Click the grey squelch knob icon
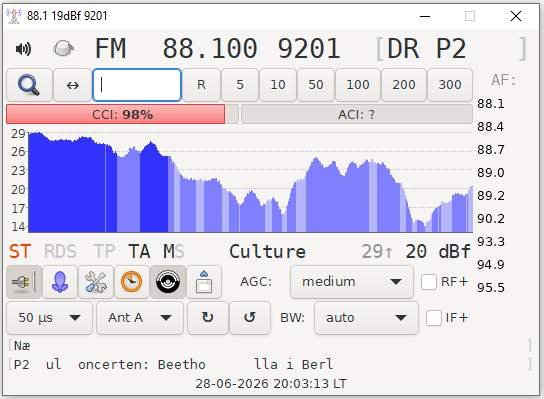This screenshot has width=544, height=399. click(63, 49)
